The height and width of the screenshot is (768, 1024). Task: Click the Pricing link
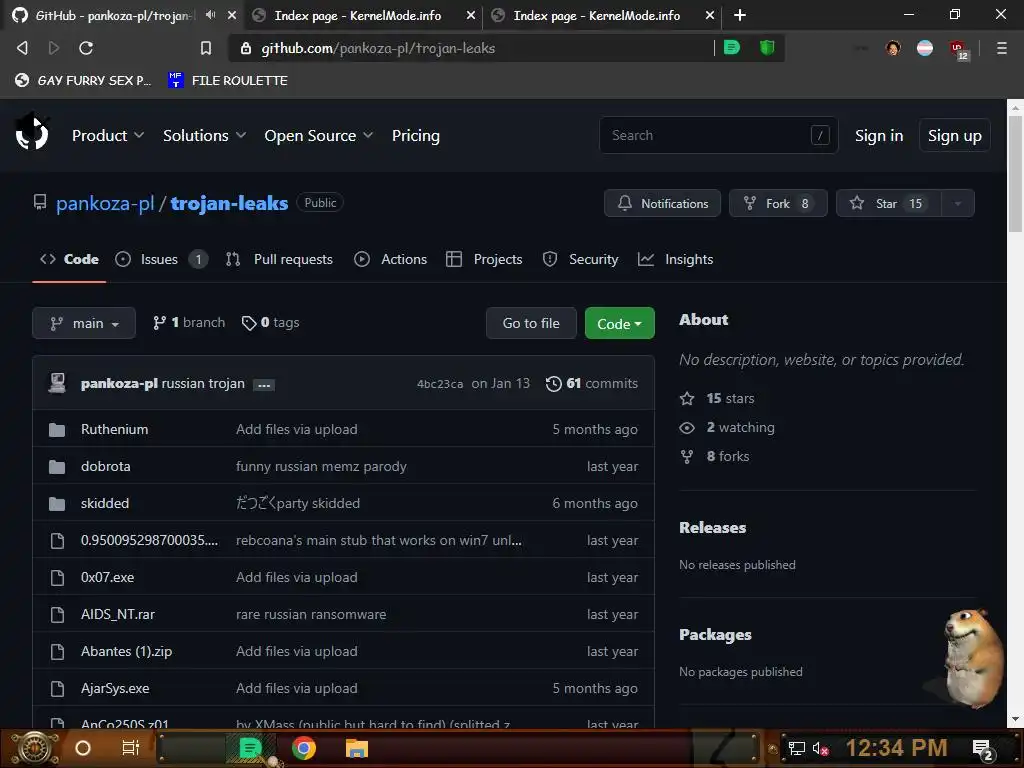point(415,135)
